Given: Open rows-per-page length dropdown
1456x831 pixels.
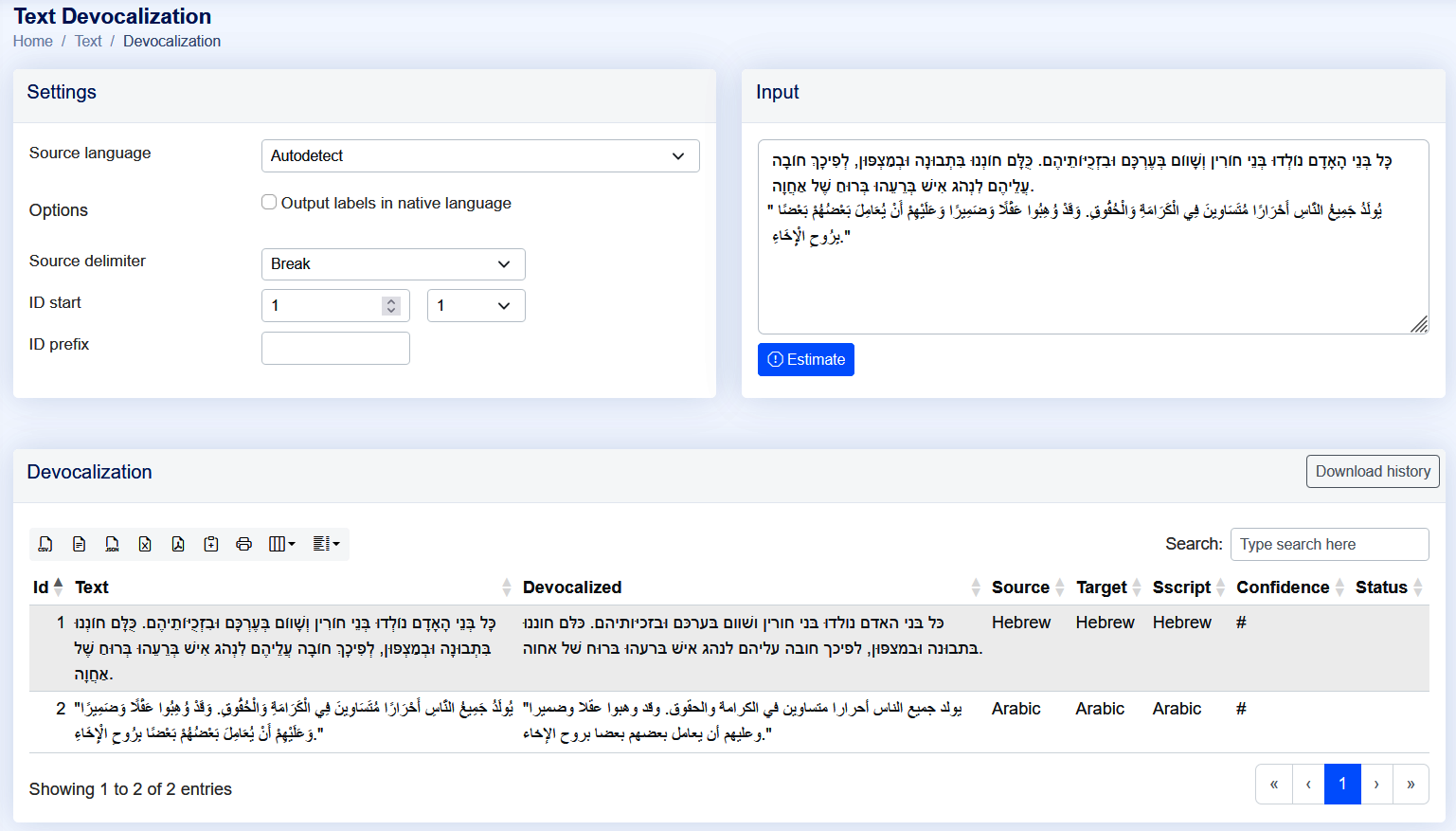Looking at the screenshot, I should (326, 544).
